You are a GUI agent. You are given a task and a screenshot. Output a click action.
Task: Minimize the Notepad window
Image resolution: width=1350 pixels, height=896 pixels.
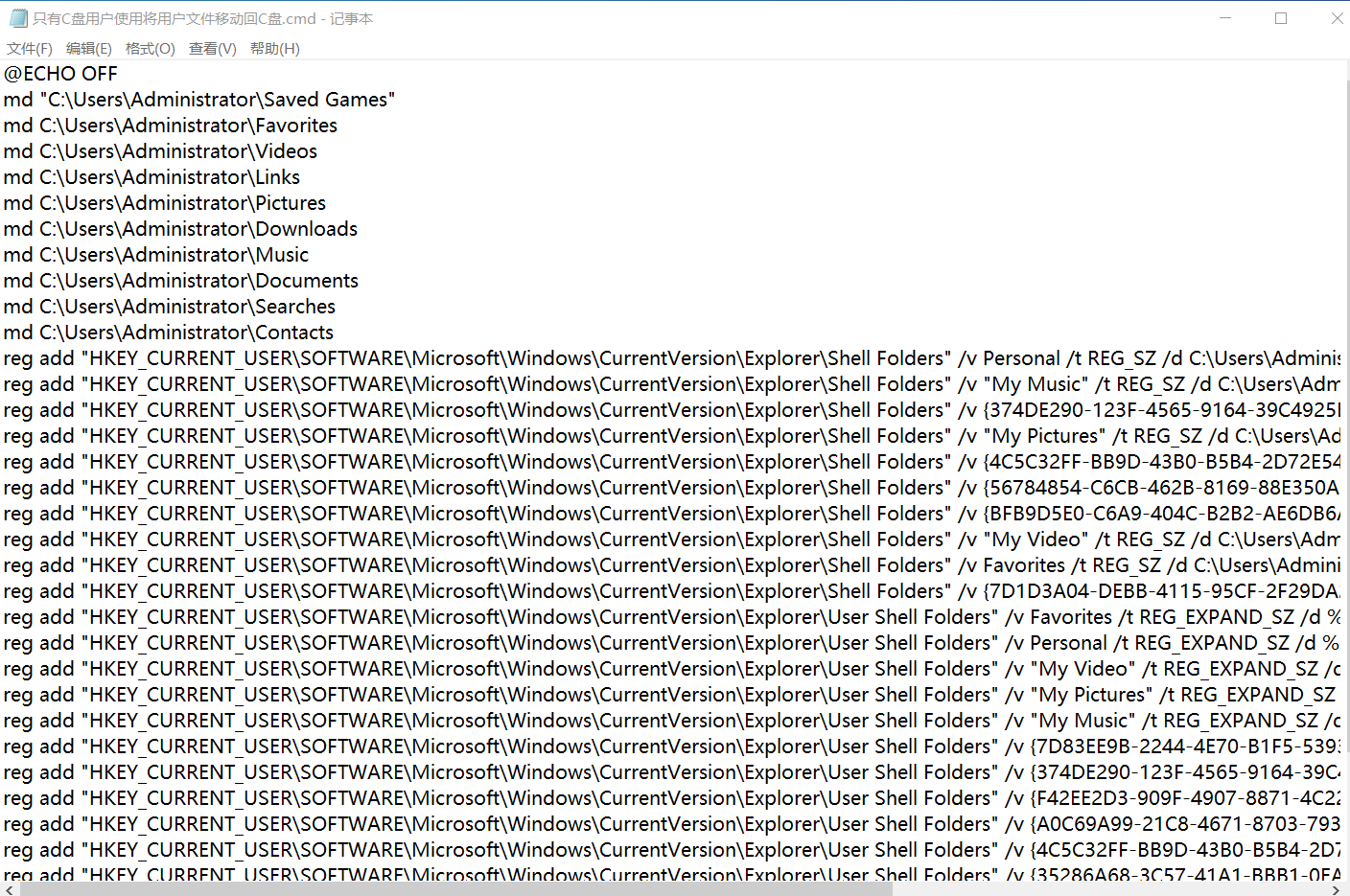pos(1225,18)
